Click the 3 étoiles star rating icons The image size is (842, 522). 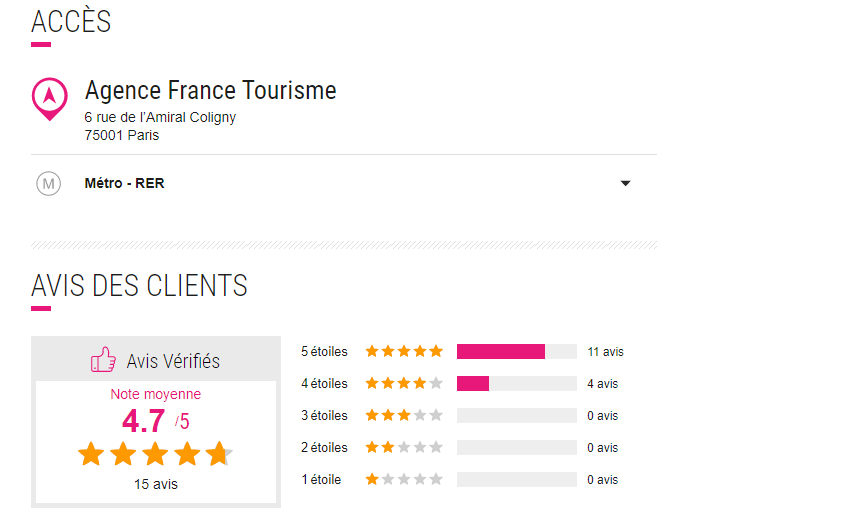pyautogui.click(x=404, y=415)
